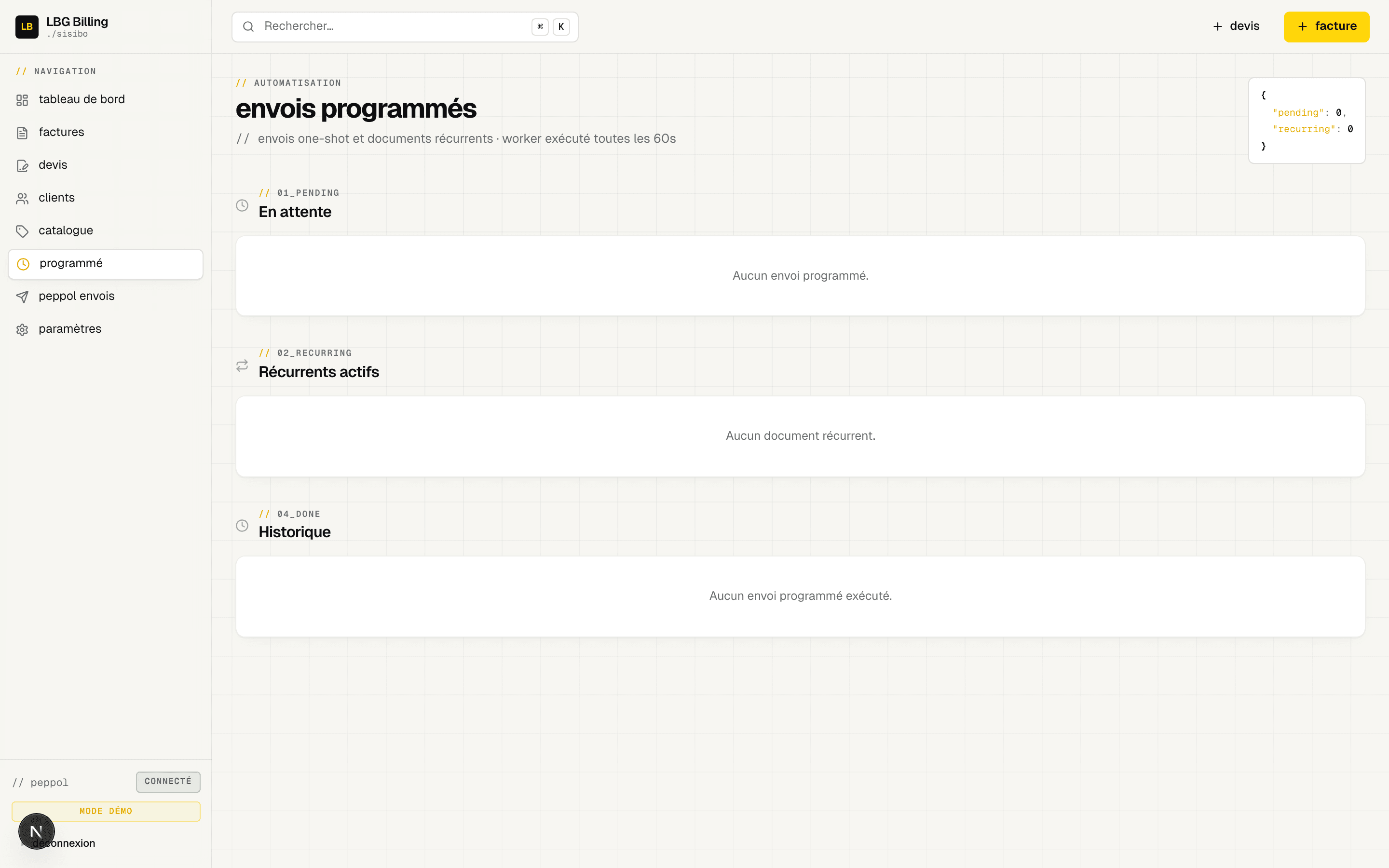Click the "// 04_DONE" label
1389x868 pixels.
point(289,515)
